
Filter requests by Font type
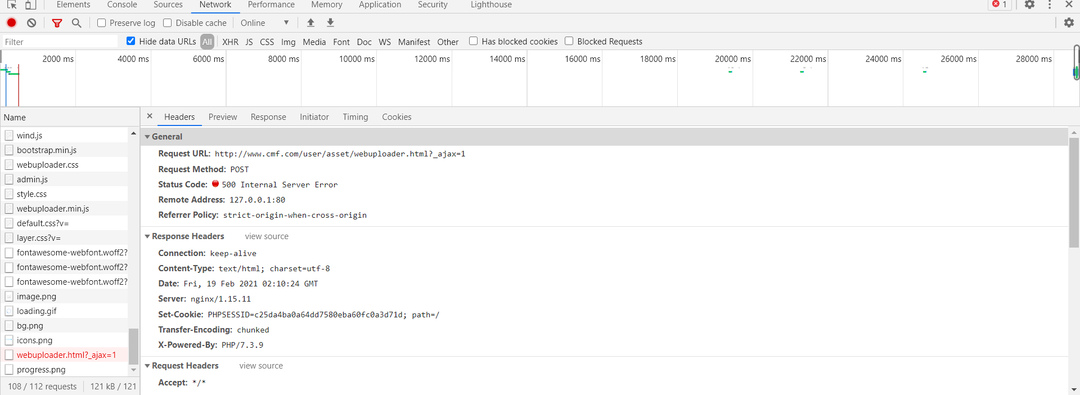[342, 42]
